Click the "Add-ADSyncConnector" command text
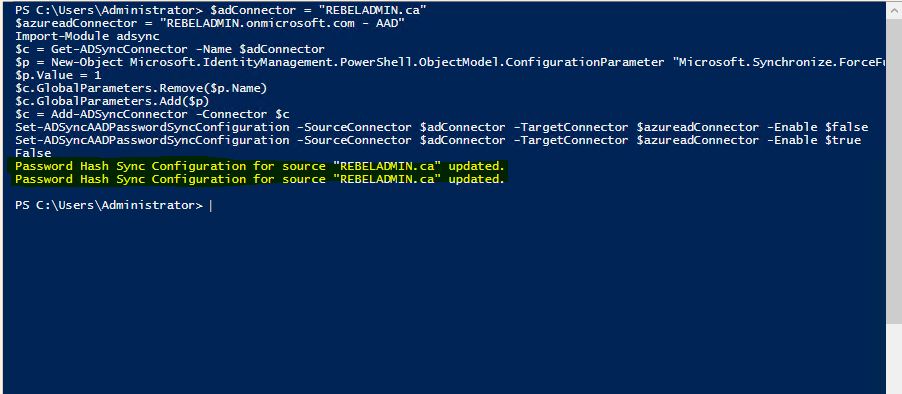This screenshot has height=394, width=902. (x=120, y=114)
